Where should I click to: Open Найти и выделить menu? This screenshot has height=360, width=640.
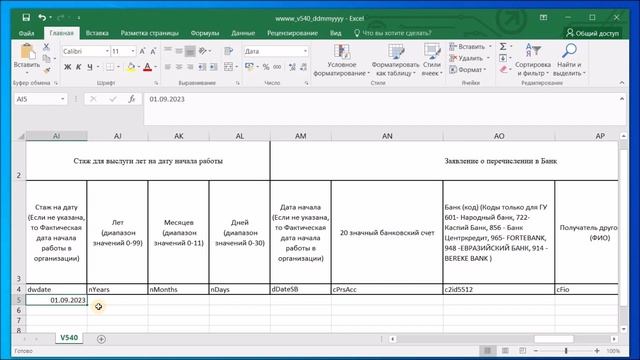[569, 60]
